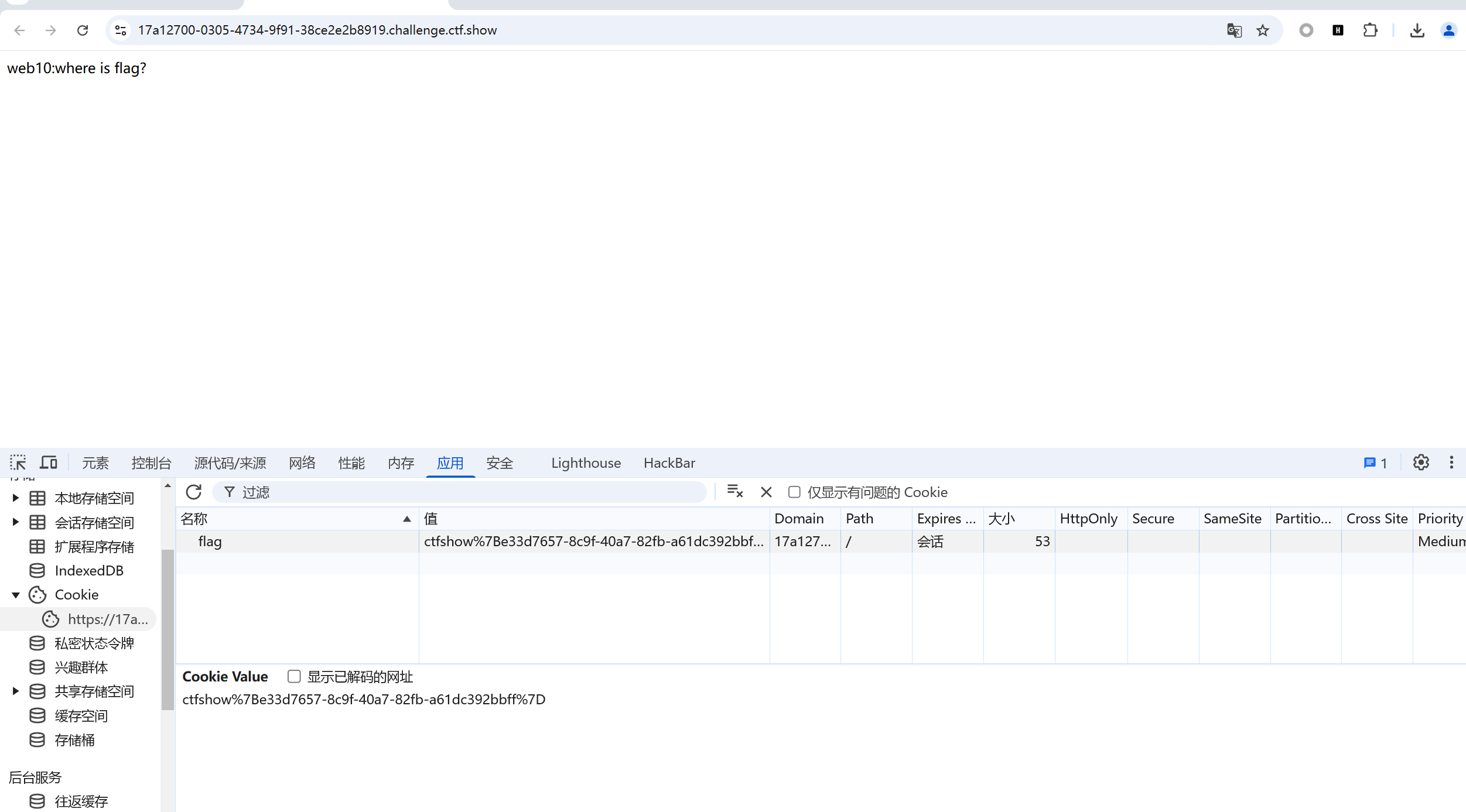Check 显示已解码的网址 checkbox

click(x=294, y=677)
